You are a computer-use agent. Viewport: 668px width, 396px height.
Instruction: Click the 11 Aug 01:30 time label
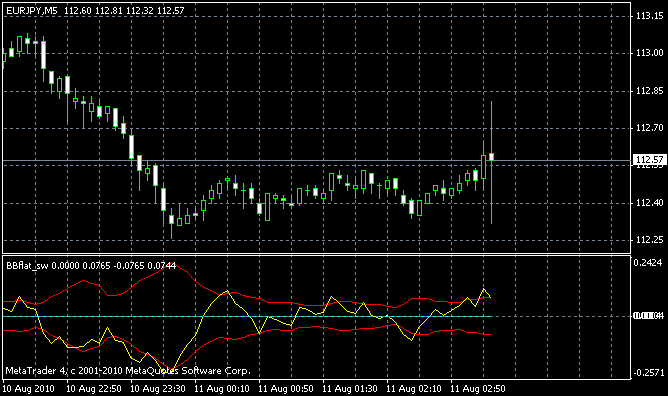[x=350, y=389]
